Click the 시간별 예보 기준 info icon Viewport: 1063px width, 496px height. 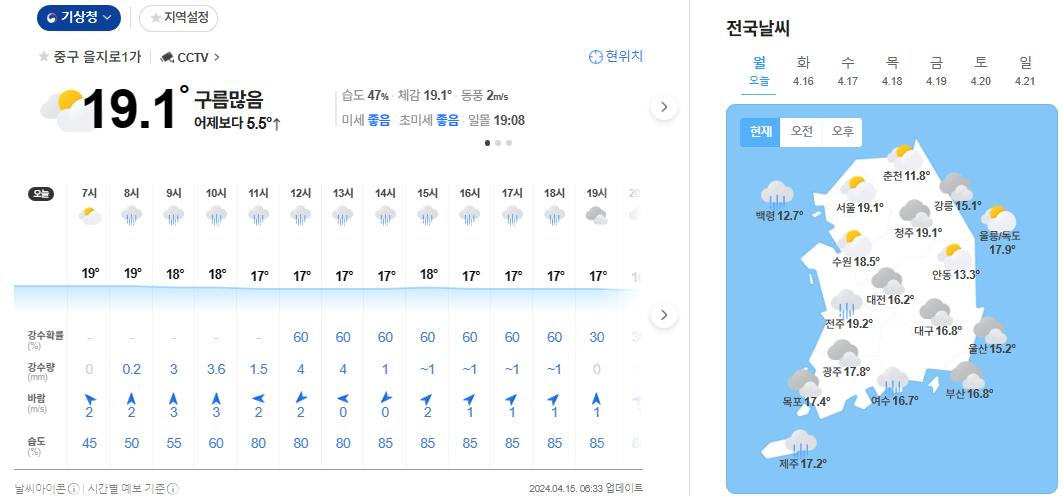[x=173, y=489]
